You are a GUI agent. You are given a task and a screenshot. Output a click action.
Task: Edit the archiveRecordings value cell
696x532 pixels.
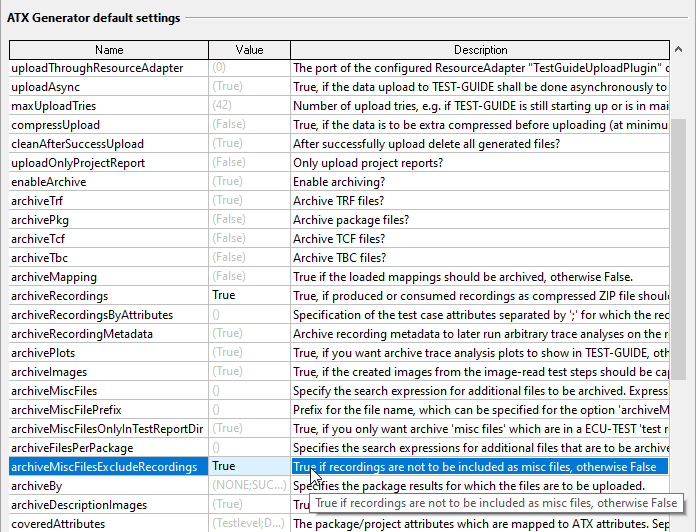click(x=249, y=296)
